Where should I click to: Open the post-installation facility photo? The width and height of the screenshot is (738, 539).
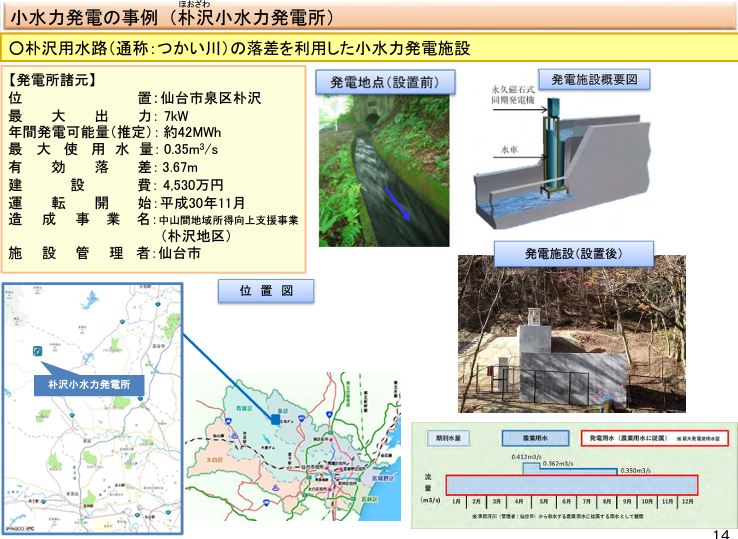click(x=572, y=334)
